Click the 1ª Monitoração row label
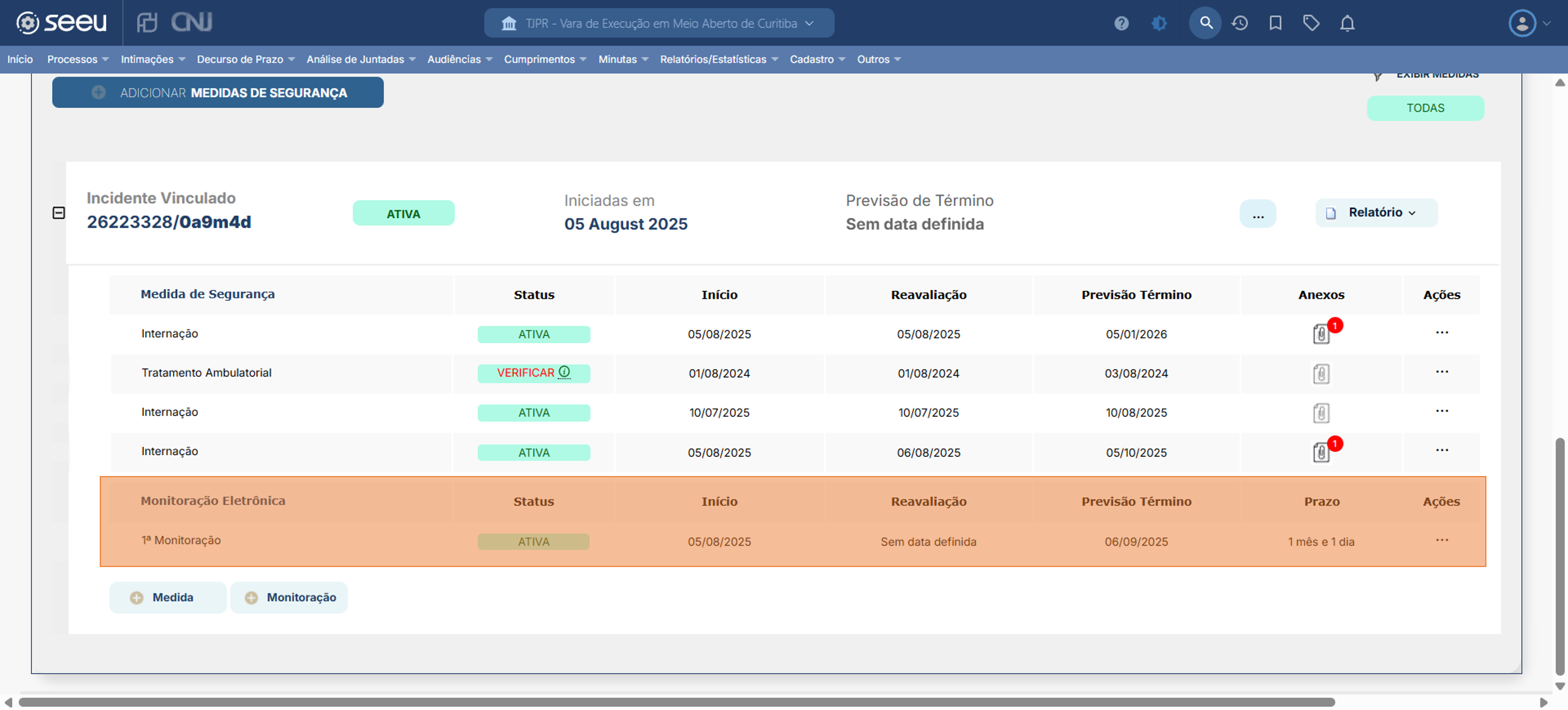The width and height of the screenshot is (1568, 710). click(181, 540)
